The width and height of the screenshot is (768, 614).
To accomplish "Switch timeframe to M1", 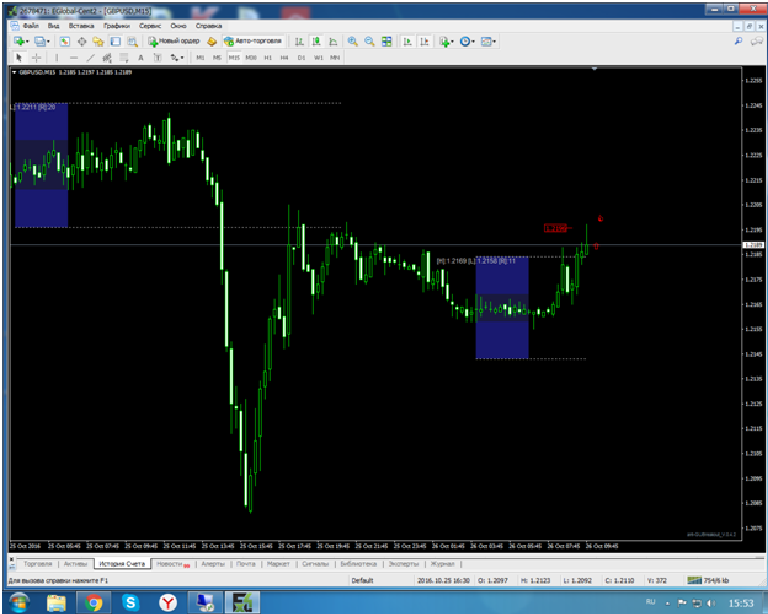I will click(200, 58).
